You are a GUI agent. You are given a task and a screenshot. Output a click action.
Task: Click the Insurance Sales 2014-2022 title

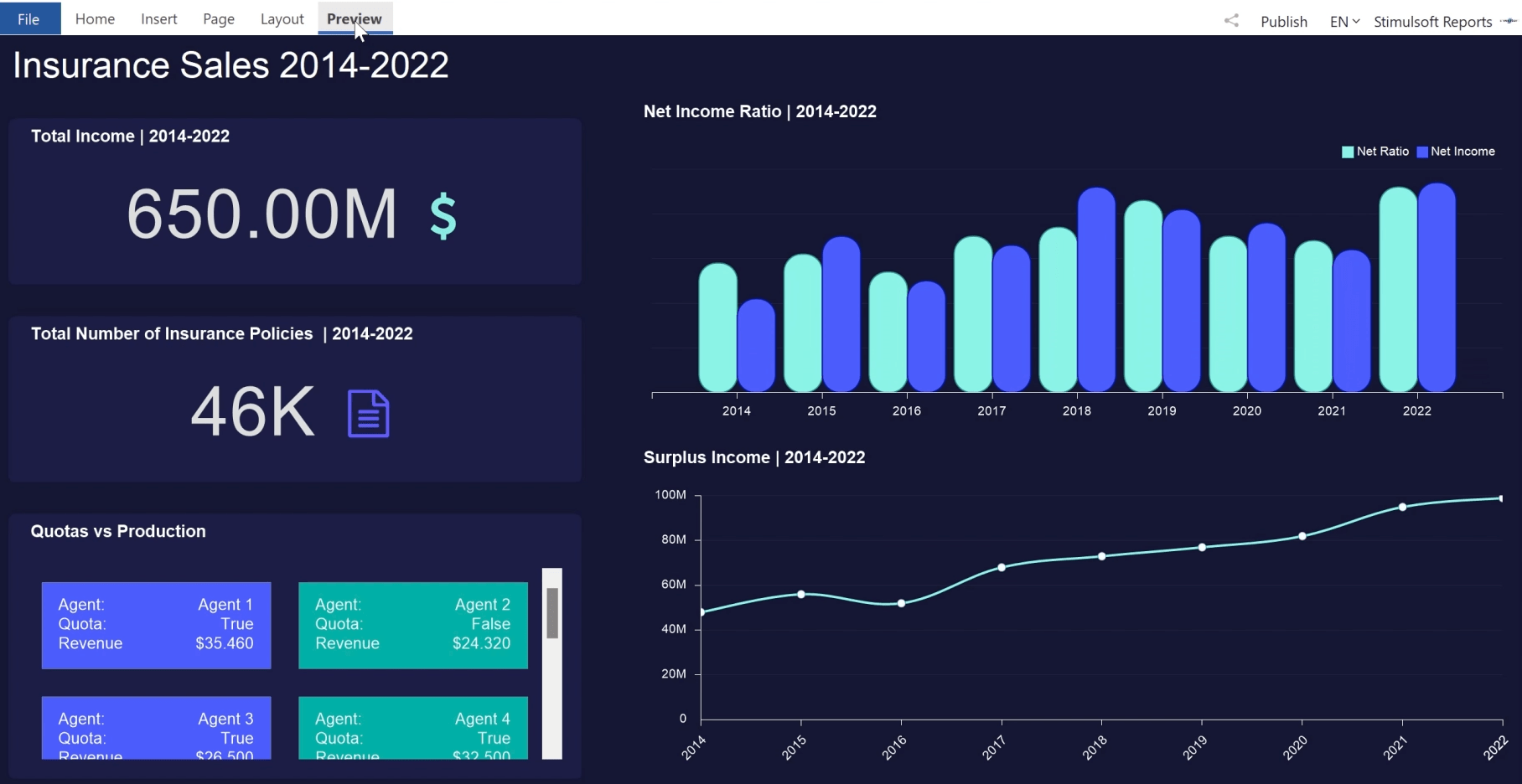pyautogui.click(x=231, y=65)
